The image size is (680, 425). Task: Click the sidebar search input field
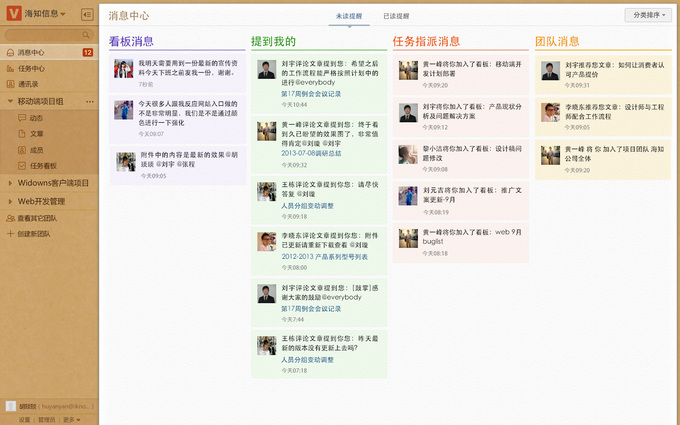[x=49, y=35]
